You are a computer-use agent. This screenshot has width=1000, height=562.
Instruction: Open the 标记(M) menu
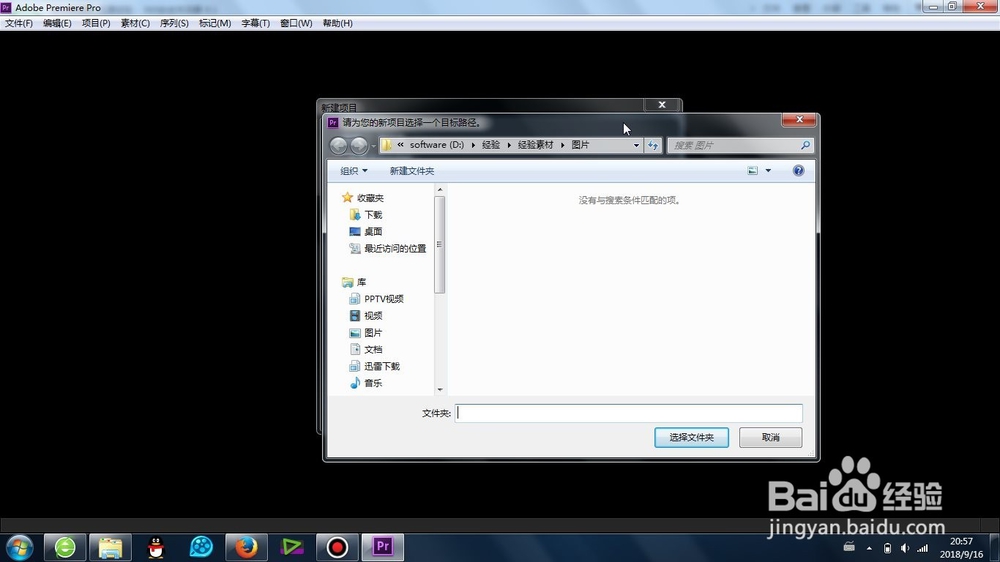[215, 23]
